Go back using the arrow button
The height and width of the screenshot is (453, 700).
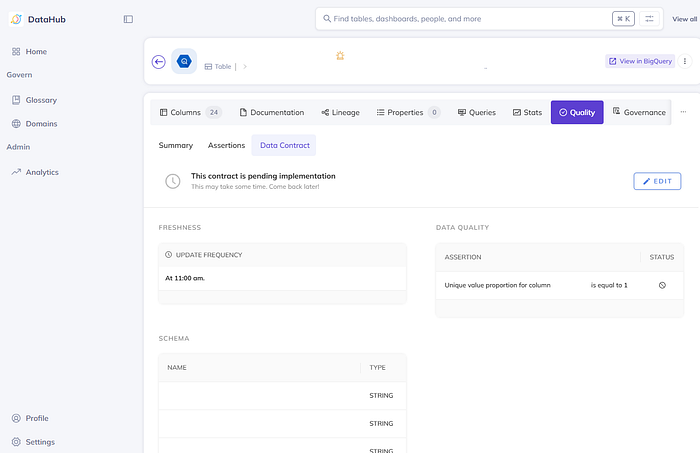(158, 62)
